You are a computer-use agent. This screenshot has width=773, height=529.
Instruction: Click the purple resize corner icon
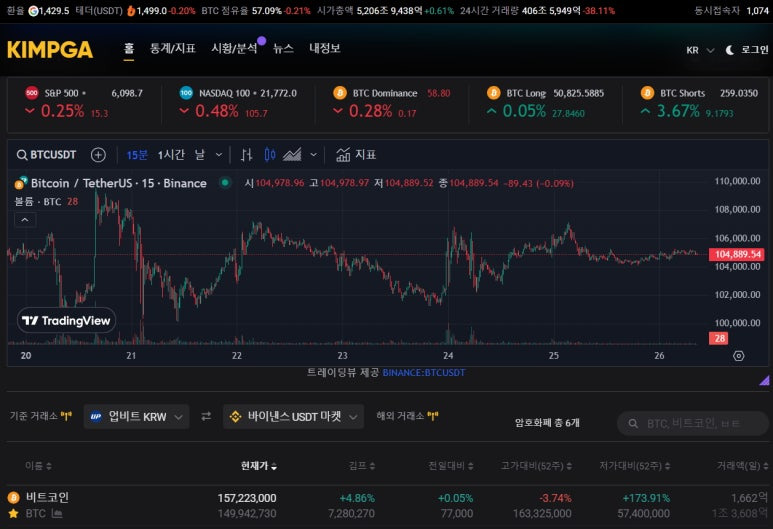pyautogui.click(x=764, y=380)
